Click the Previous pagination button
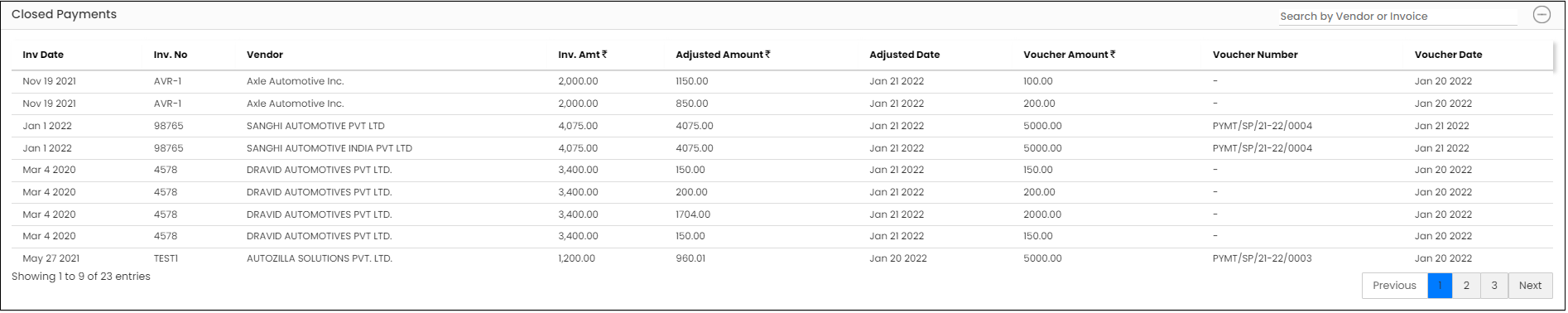Viewport: 1568px width, 313px height. pos(1395,286)
